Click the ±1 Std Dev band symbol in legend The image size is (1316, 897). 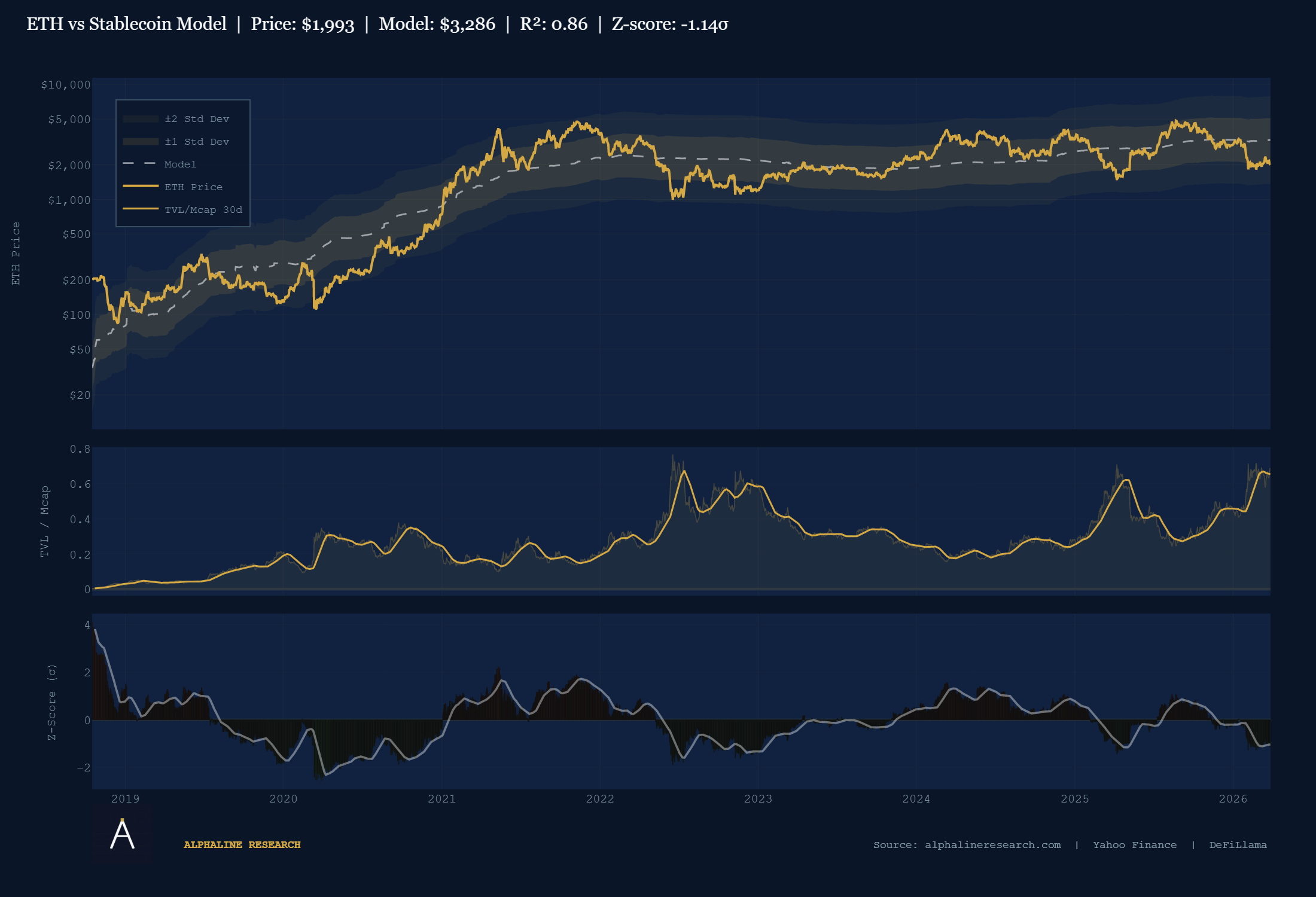(139, 141)
